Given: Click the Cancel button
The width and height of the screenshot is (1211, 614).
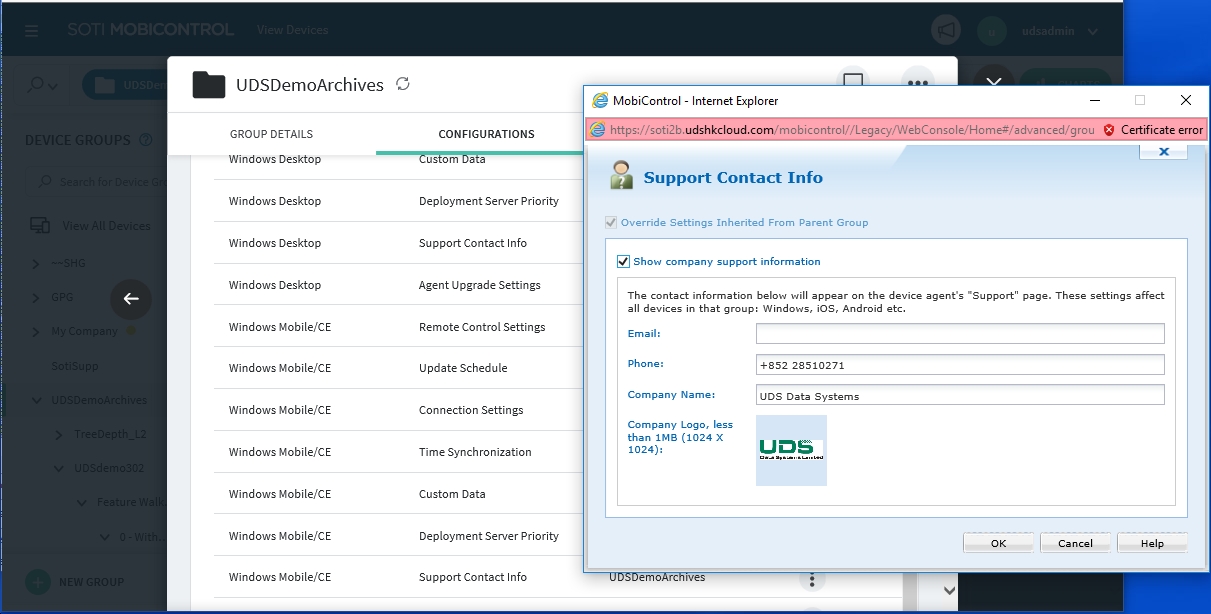Looking at the screenshot, I should click(1075, 543).
